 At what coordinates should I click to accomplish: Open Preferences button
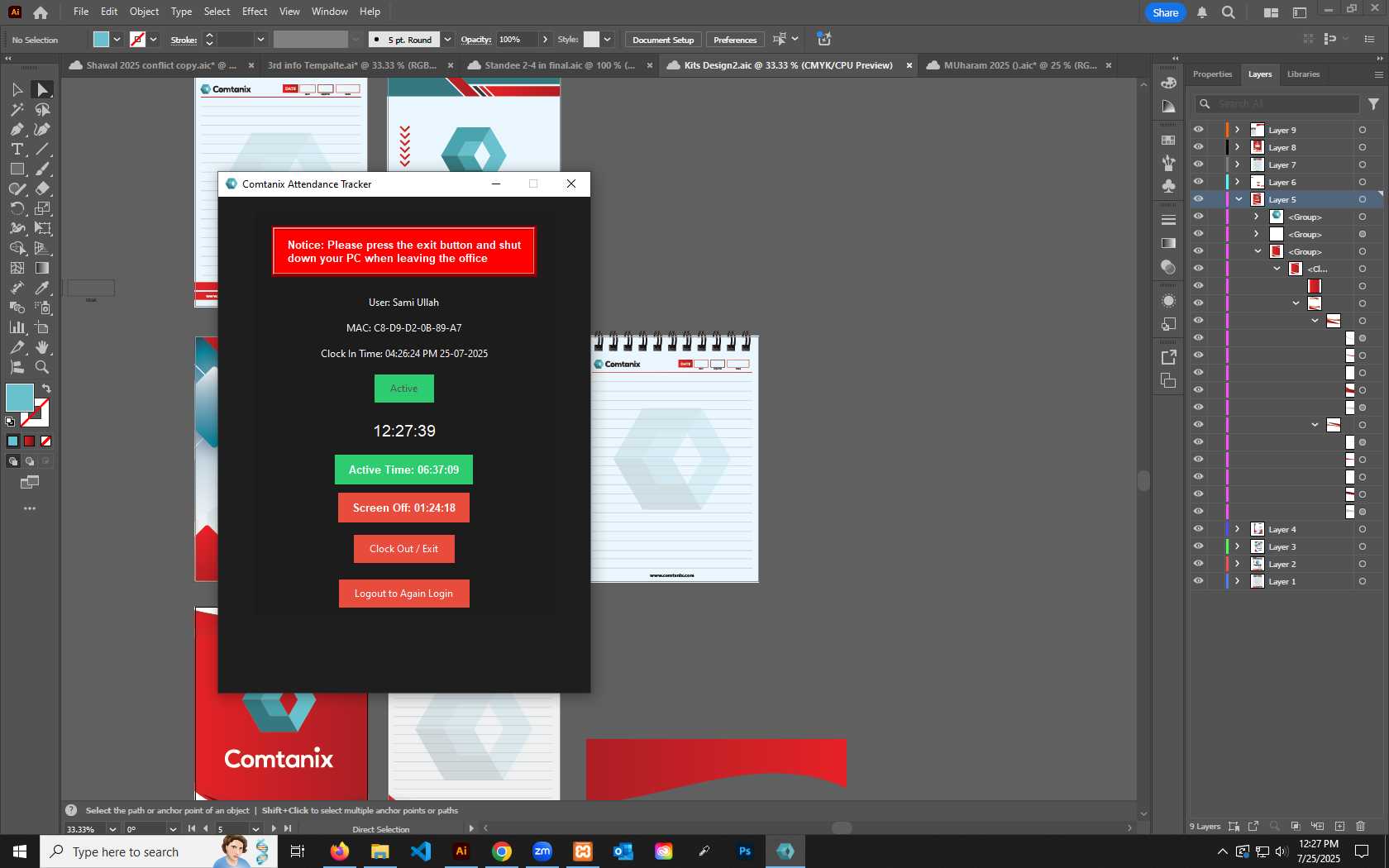[x=735, y=40]
